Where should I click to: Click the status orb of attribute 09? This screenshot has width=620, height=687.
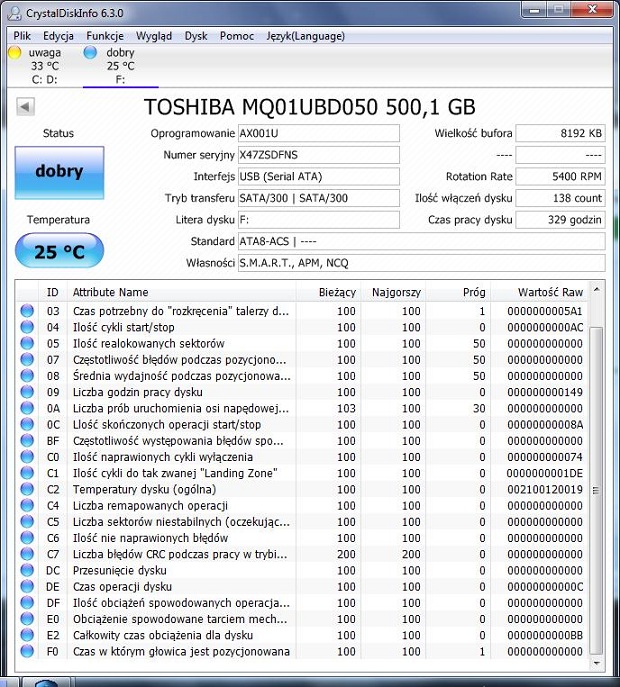click(x=27, y=392)
